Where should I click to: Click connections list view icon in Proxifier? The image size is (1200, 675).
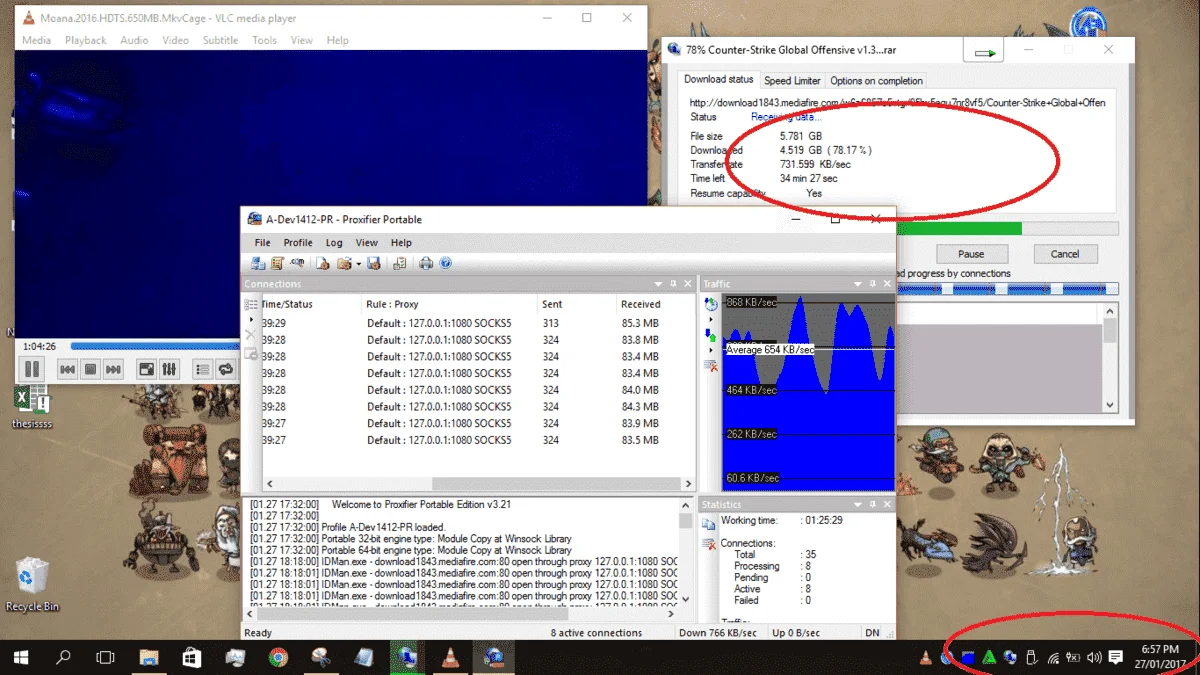(x=251, y=304)
